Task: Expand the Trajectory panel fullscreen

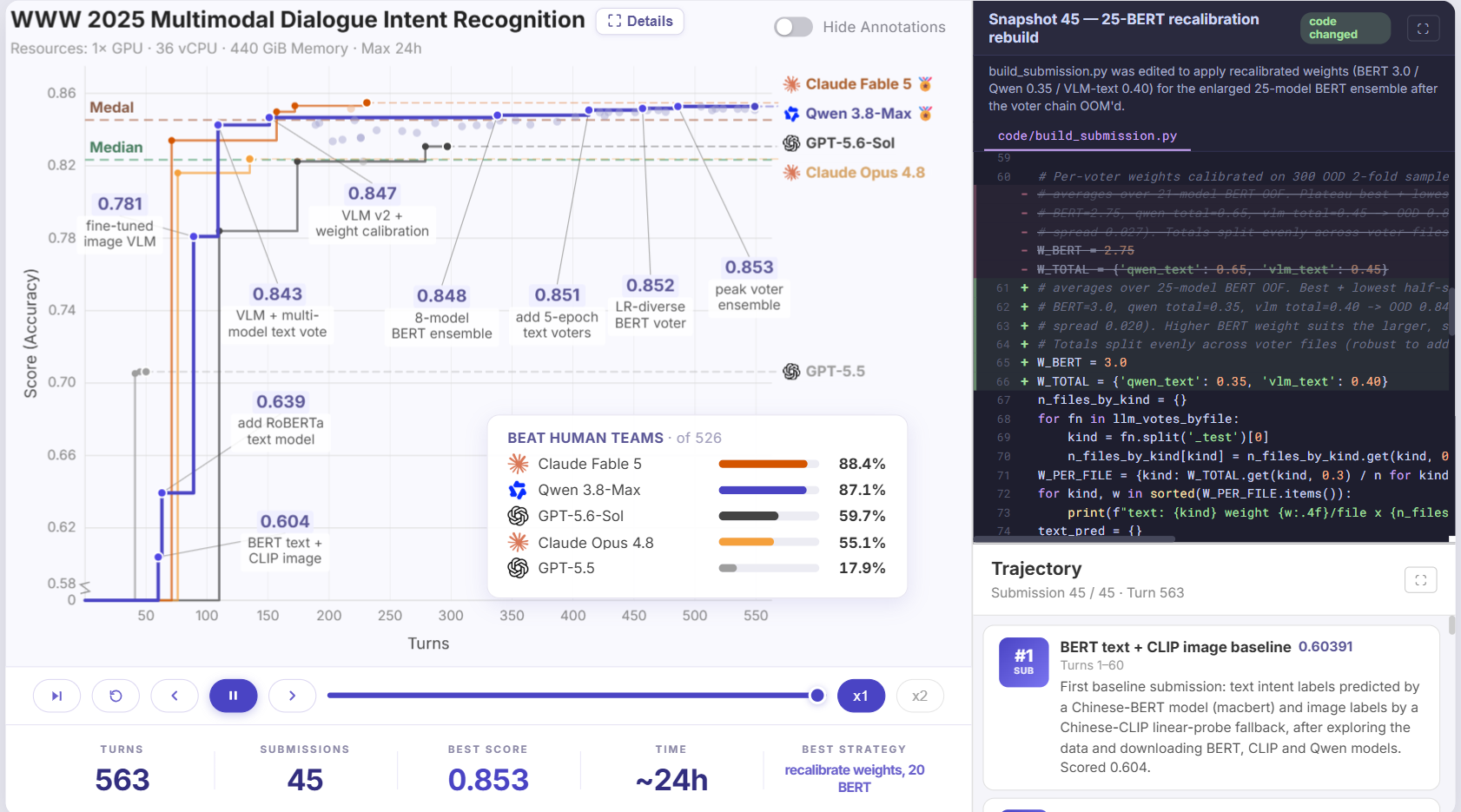Action: pyautogui.click(x=1420, y=580)
